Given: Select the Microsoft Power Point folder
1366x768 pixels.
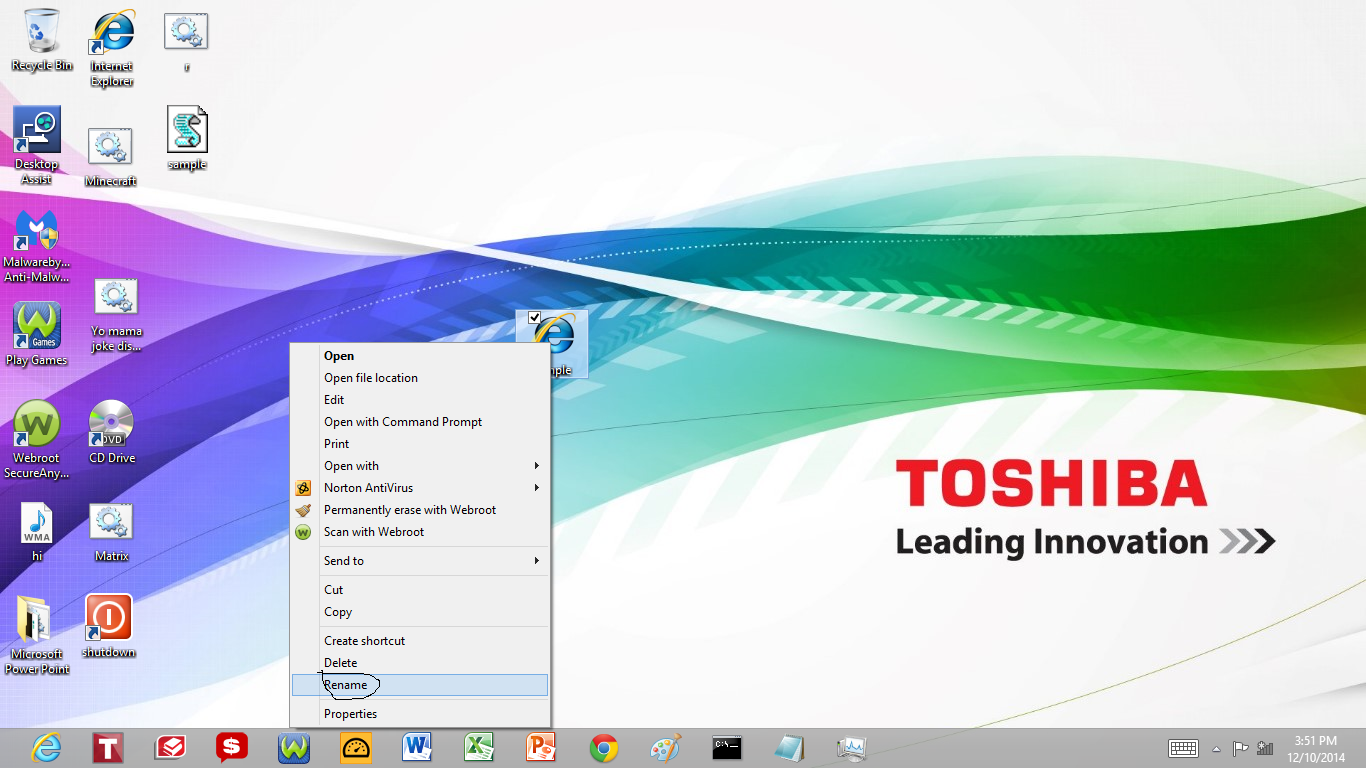Looking at the screenshot, I should 37,635.
